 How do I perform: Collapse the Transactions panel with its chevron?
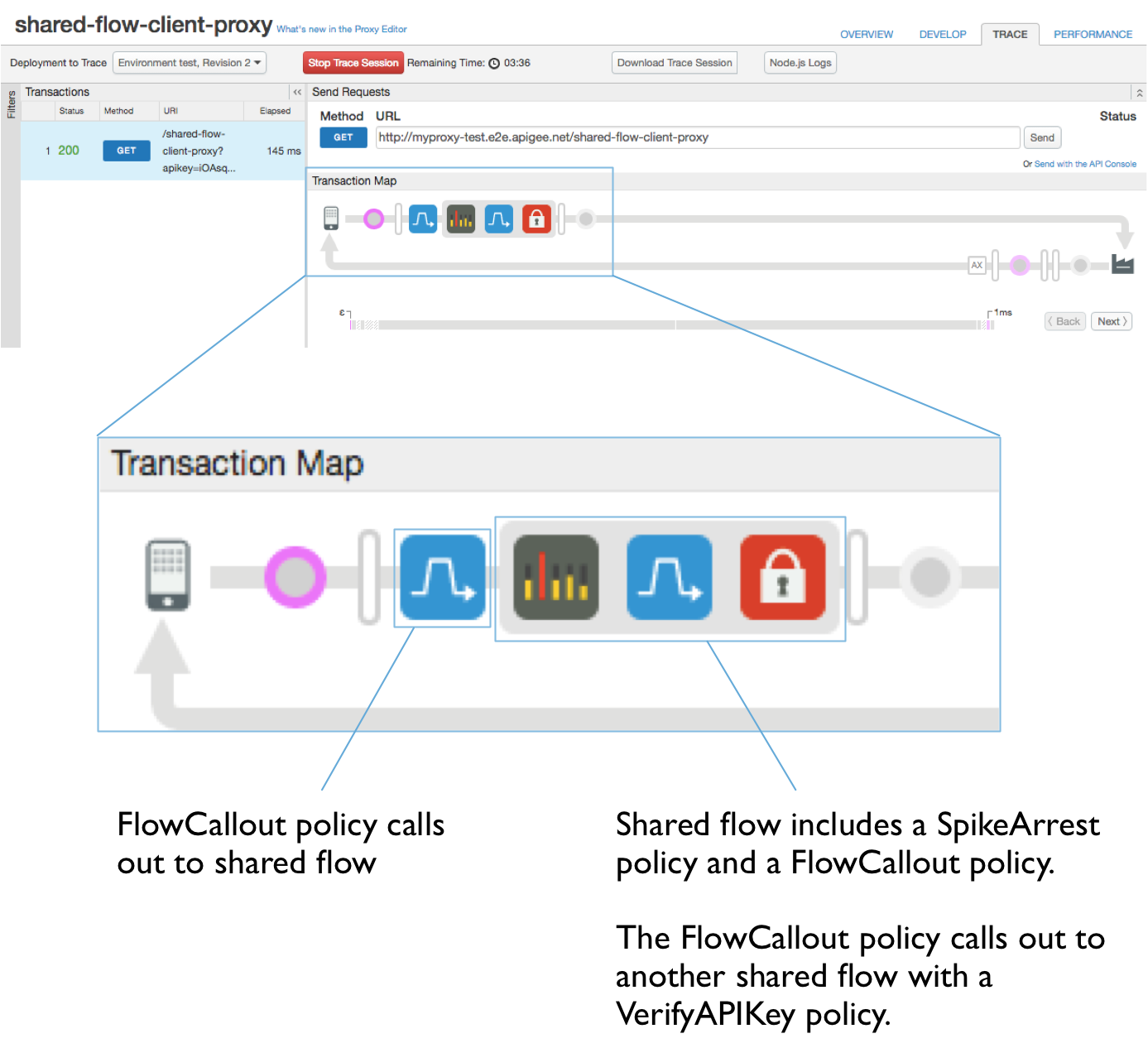[296, 92]
